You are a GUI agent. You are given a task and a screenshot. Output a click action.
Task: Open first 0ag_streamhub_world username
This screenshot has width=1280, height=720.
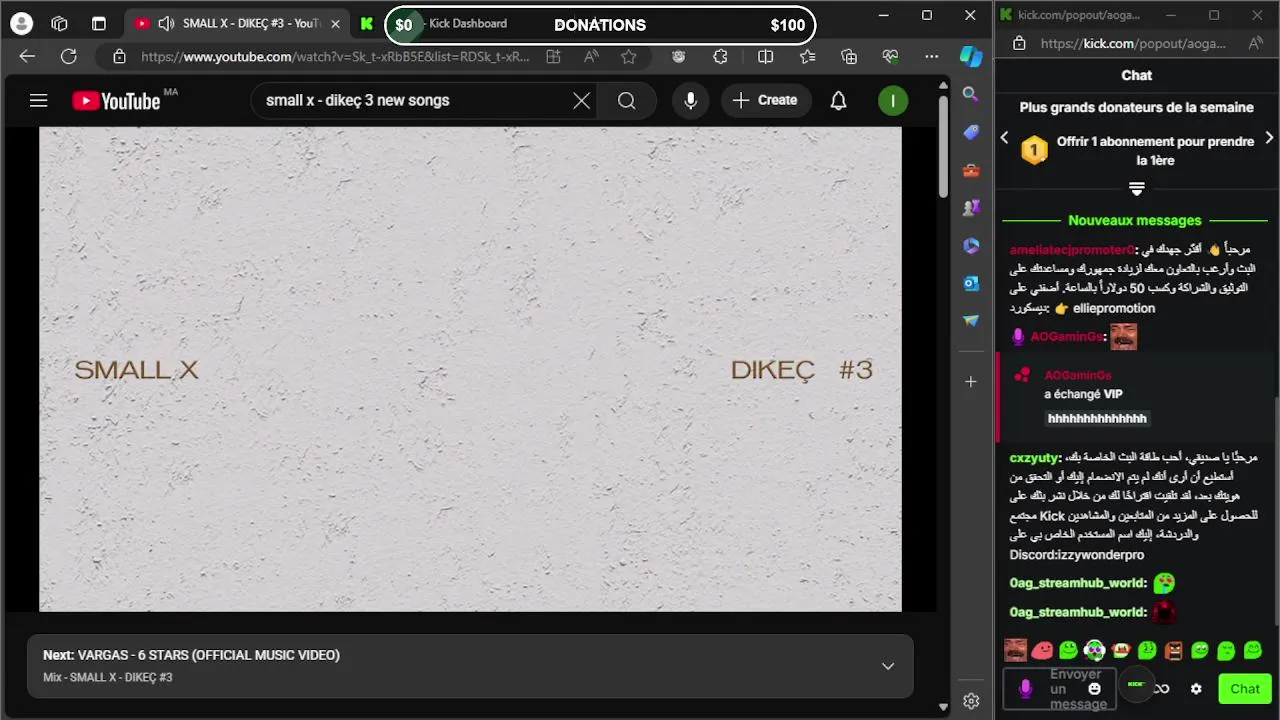1077,583
